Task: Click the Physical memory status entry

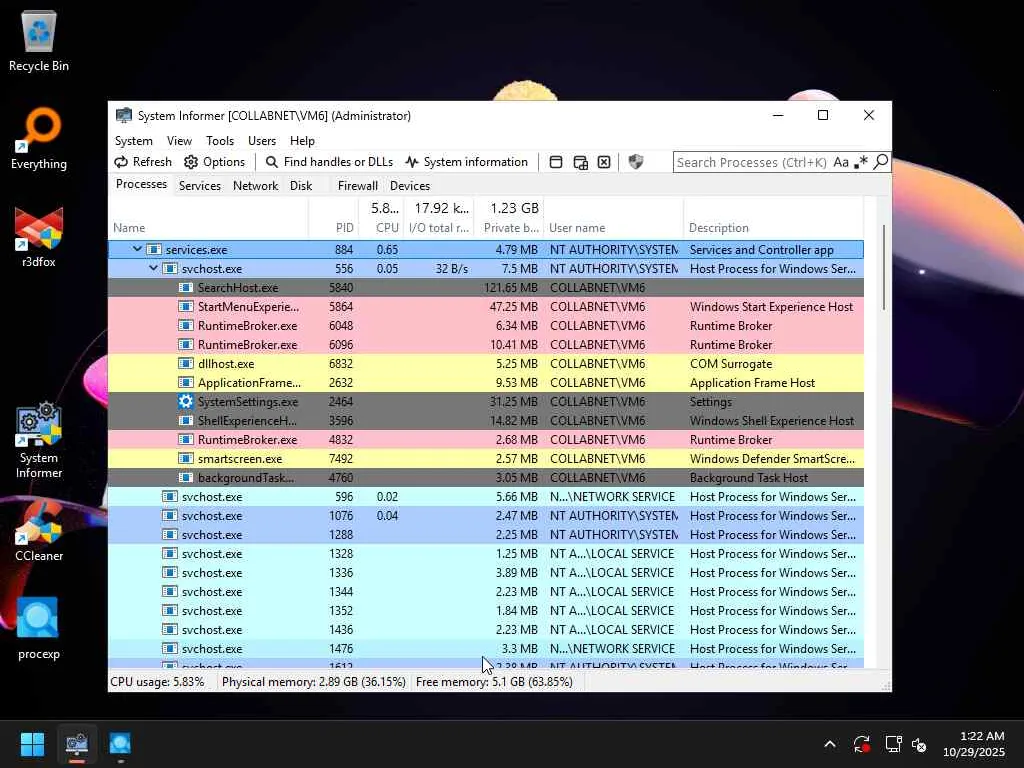Action: point(313,682)
